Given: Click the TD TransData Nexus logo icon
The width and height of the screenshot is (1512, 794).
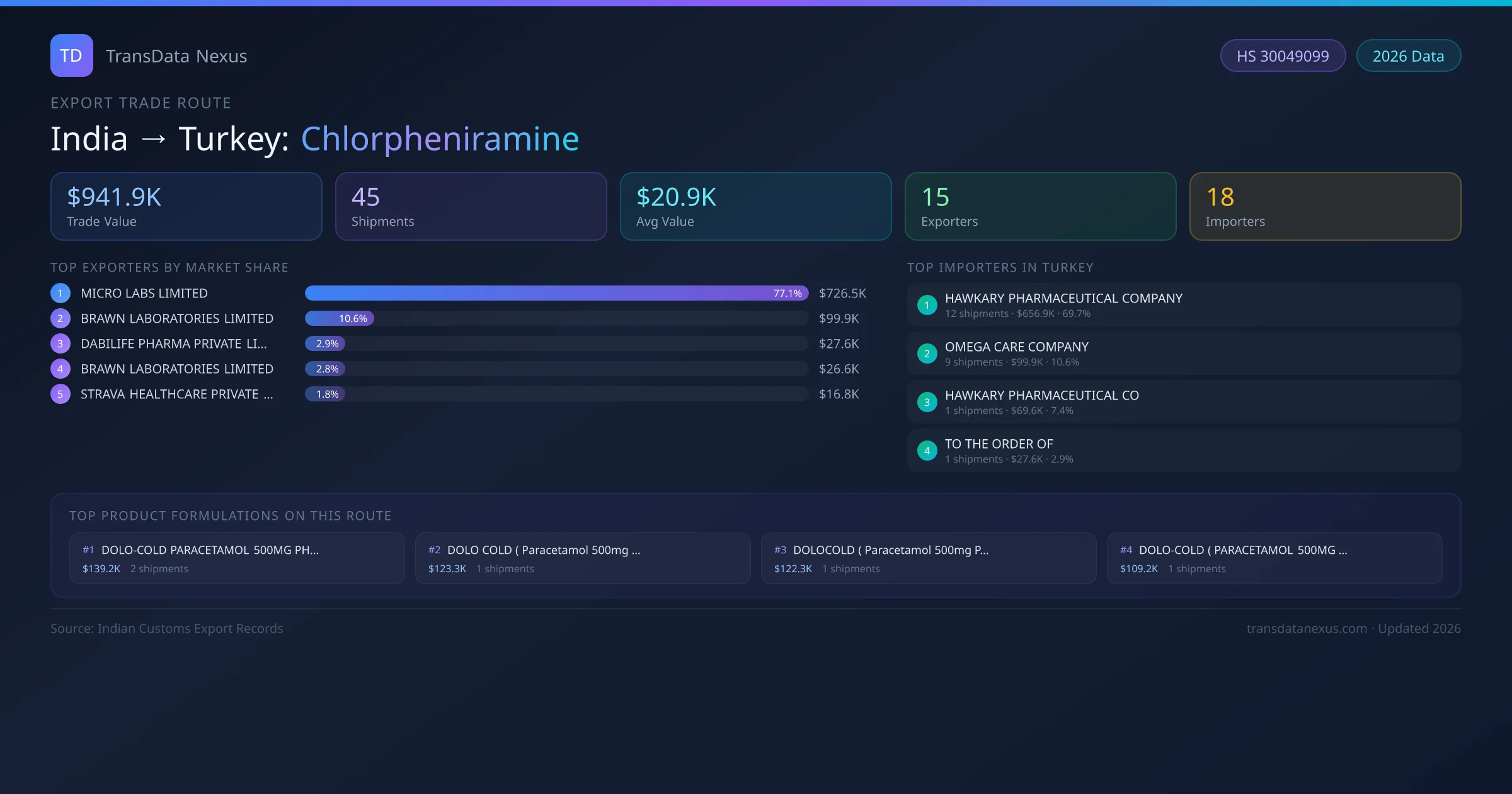Looking at the screenshot, I should (x=71, y=55).
